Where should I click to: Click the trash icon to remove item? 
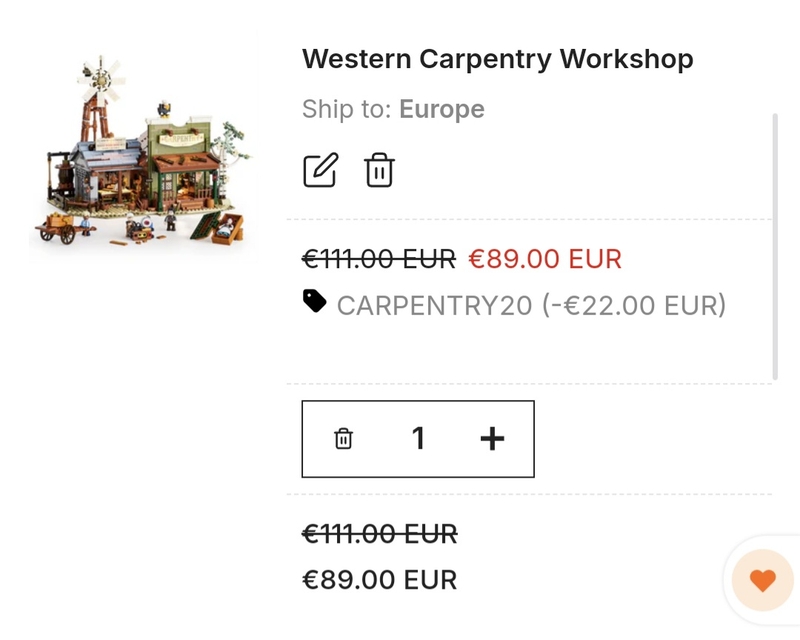point(378,169)
